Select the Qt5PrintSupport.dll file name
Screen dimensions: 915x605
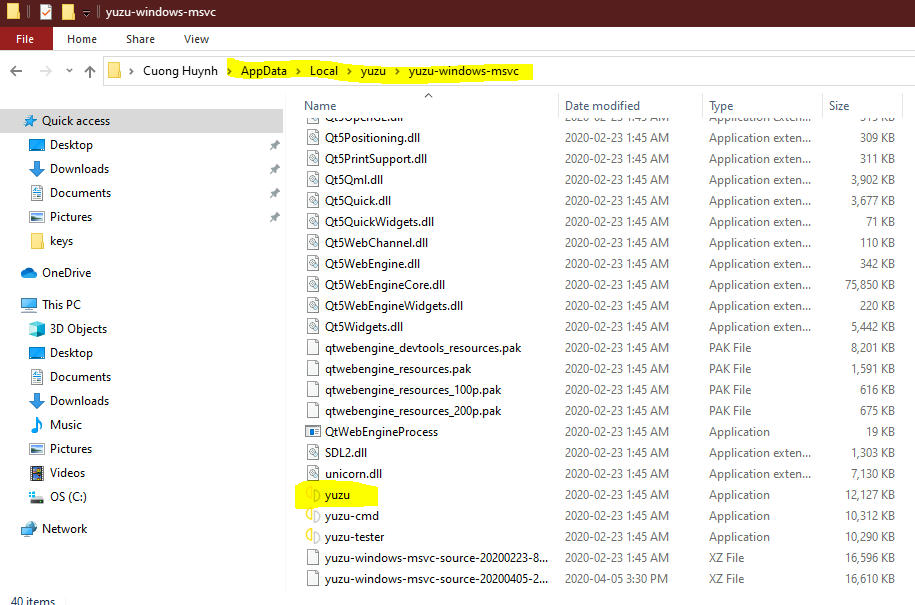click(376, 159)
